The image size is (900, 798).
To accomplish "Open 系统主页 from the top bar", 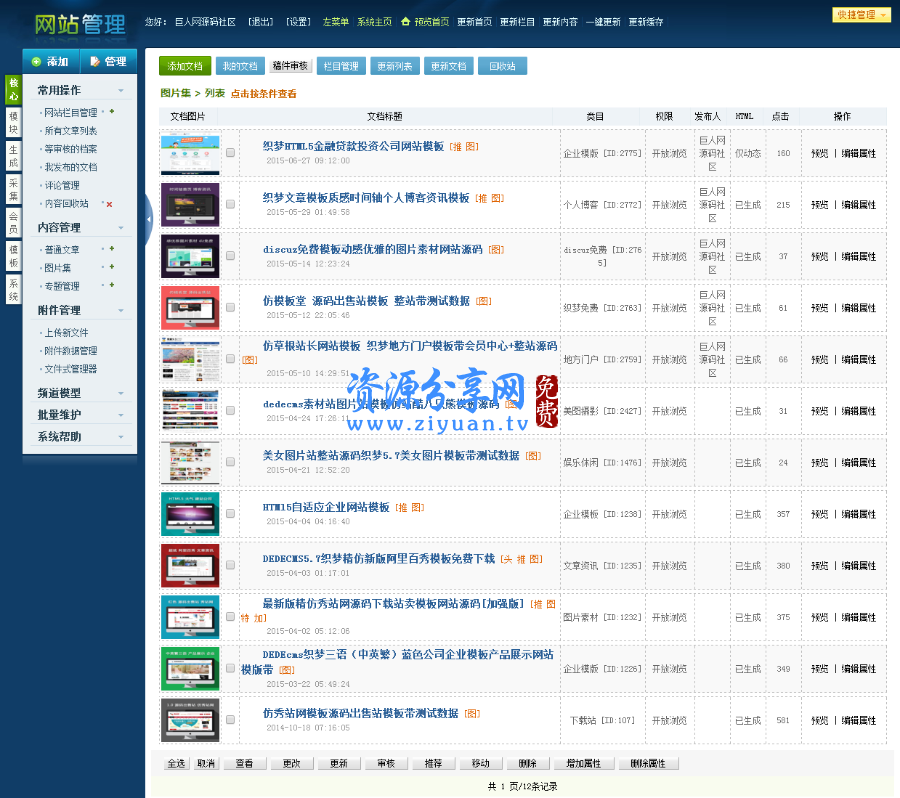I will pos(374,21).
